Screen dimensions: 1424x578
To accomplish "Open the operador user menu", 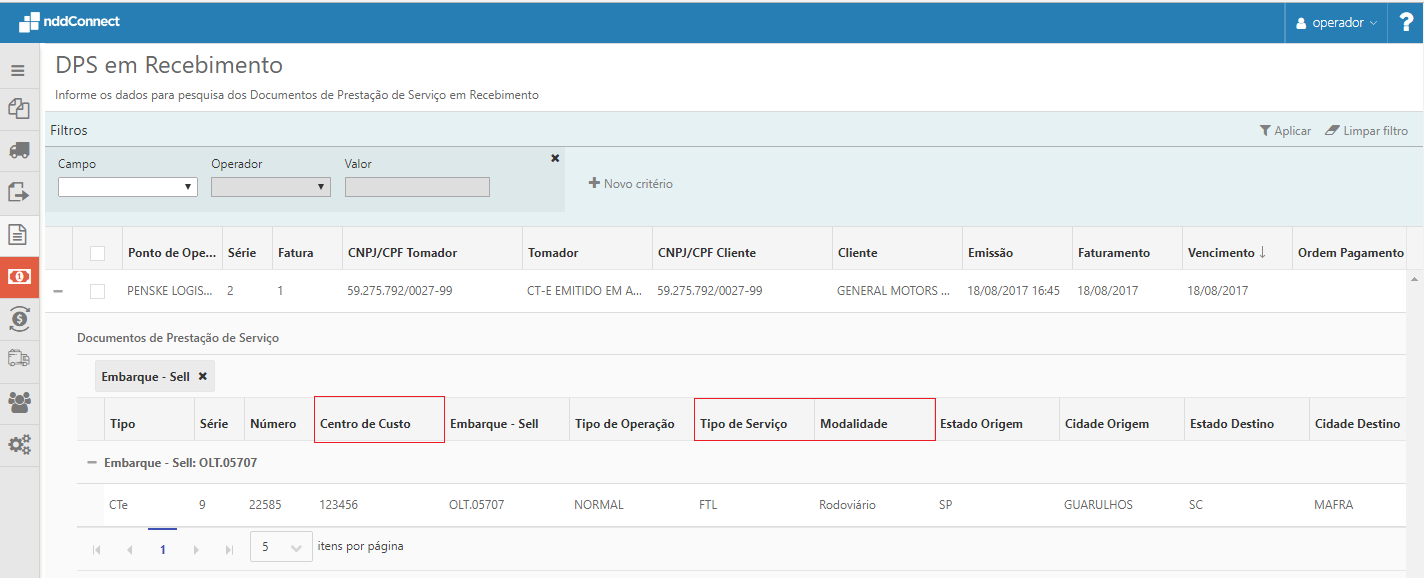I will [x=1335, y=22].
